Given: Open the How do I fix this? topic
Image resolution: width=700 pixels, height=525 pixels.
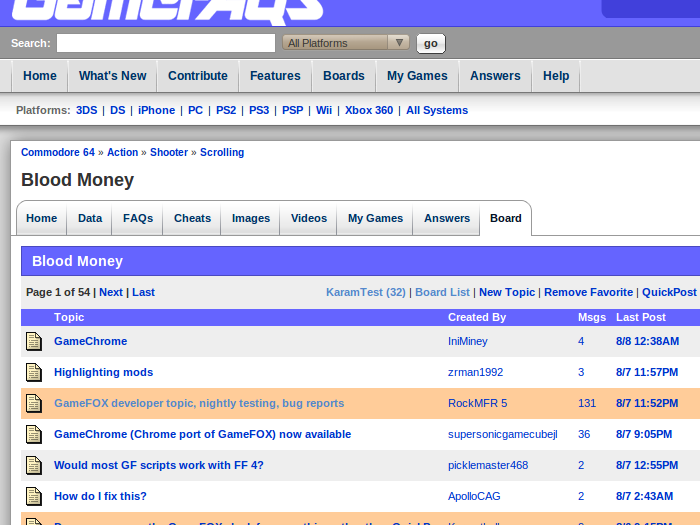Looking at the screenshot, I should click(100, 496).
